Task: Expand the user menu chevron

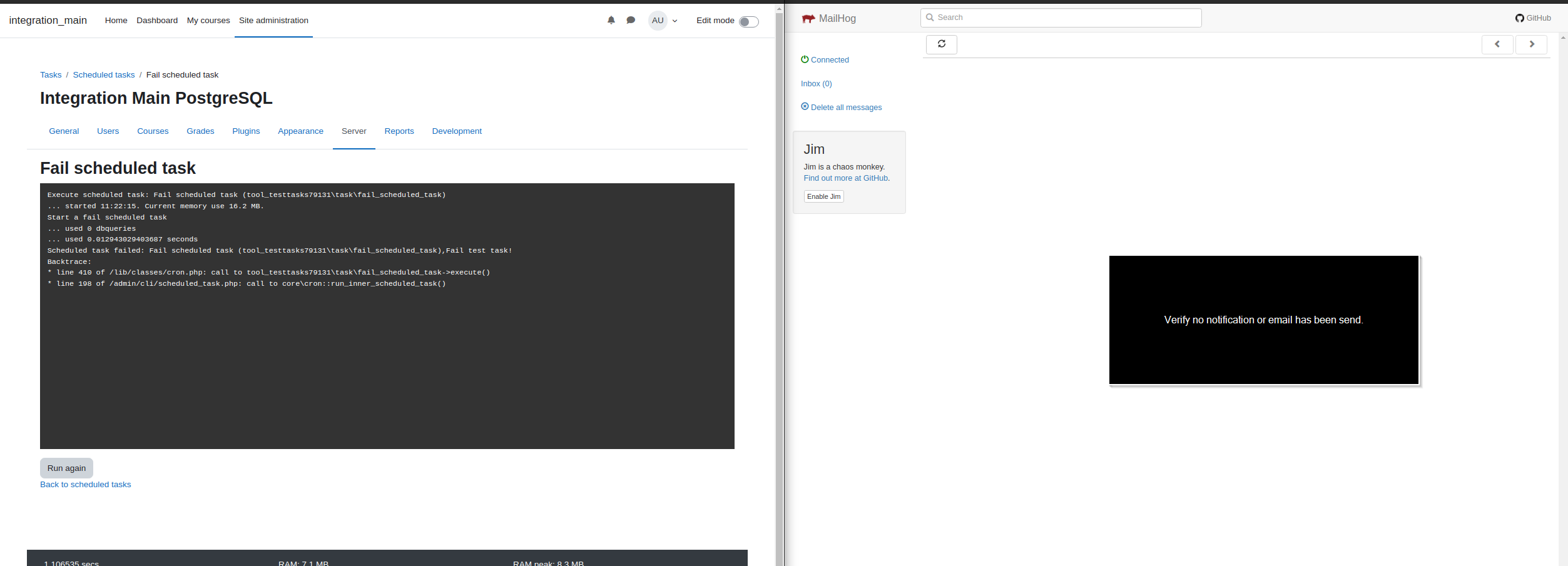Action: [x=675, y=21]
